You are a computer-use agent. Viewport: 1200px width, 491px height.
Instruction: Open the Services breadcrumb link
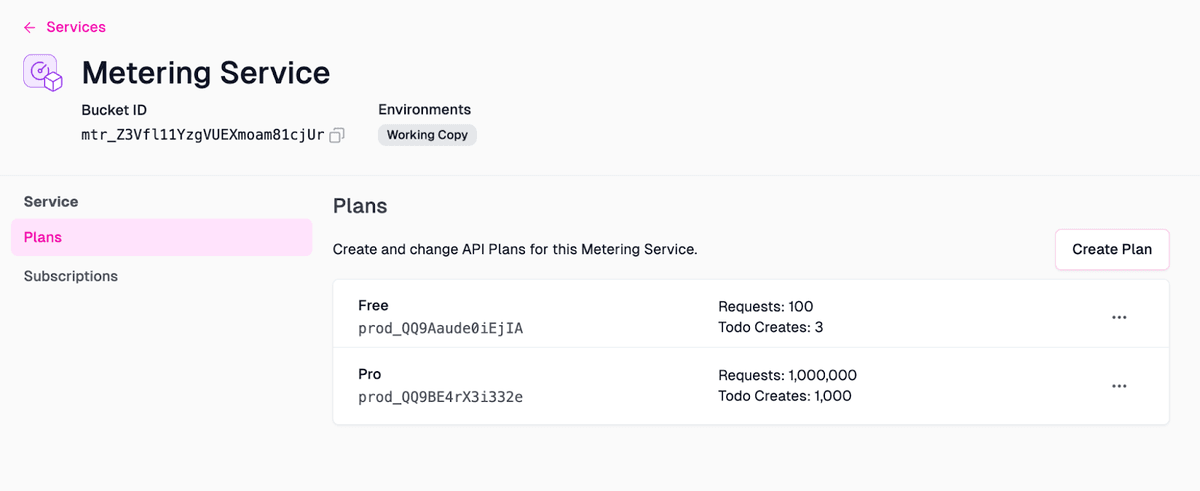76,27
